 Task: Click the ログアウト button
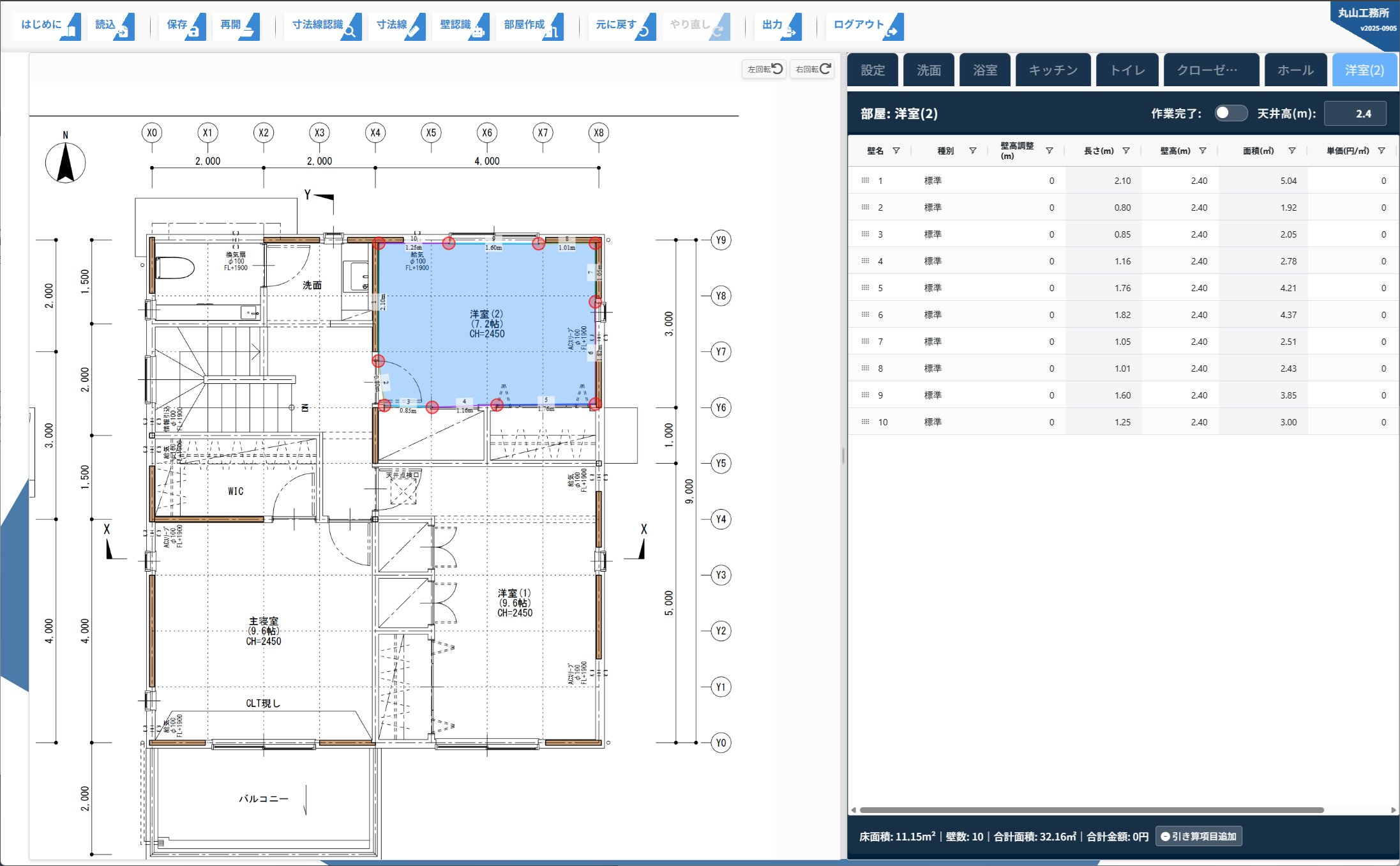click(x=866, y=26)
